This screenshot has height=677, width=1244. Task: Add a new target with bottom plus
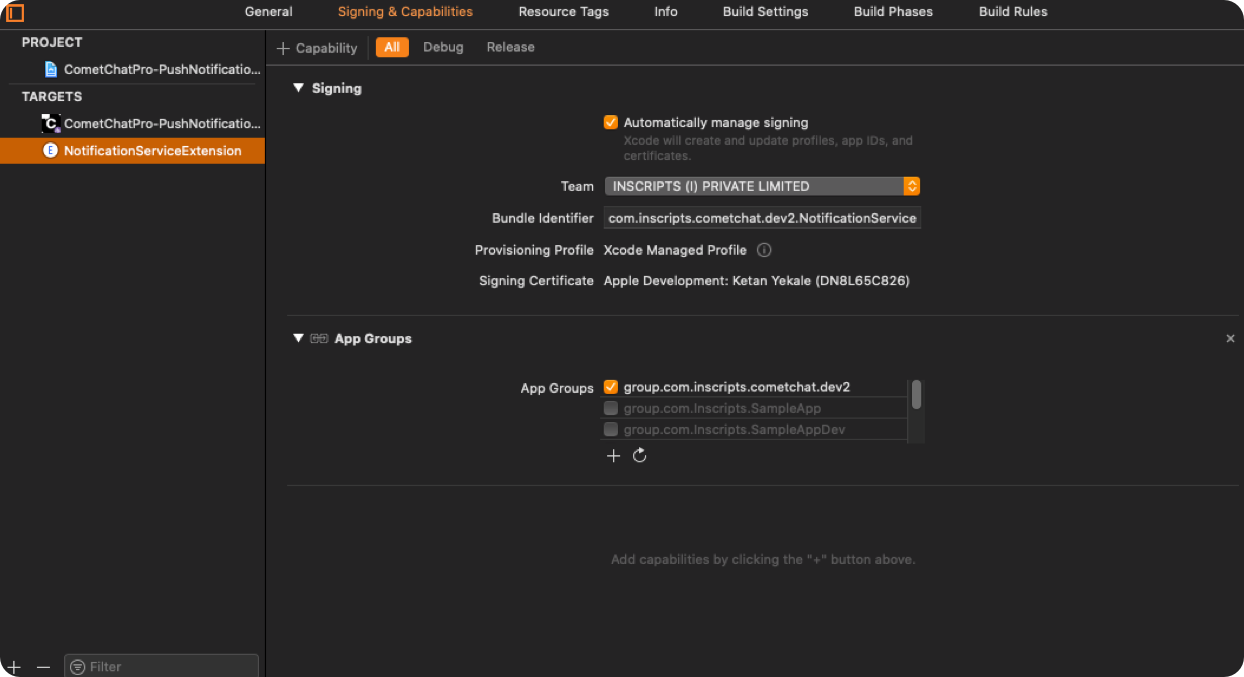(x=14, y=666)
